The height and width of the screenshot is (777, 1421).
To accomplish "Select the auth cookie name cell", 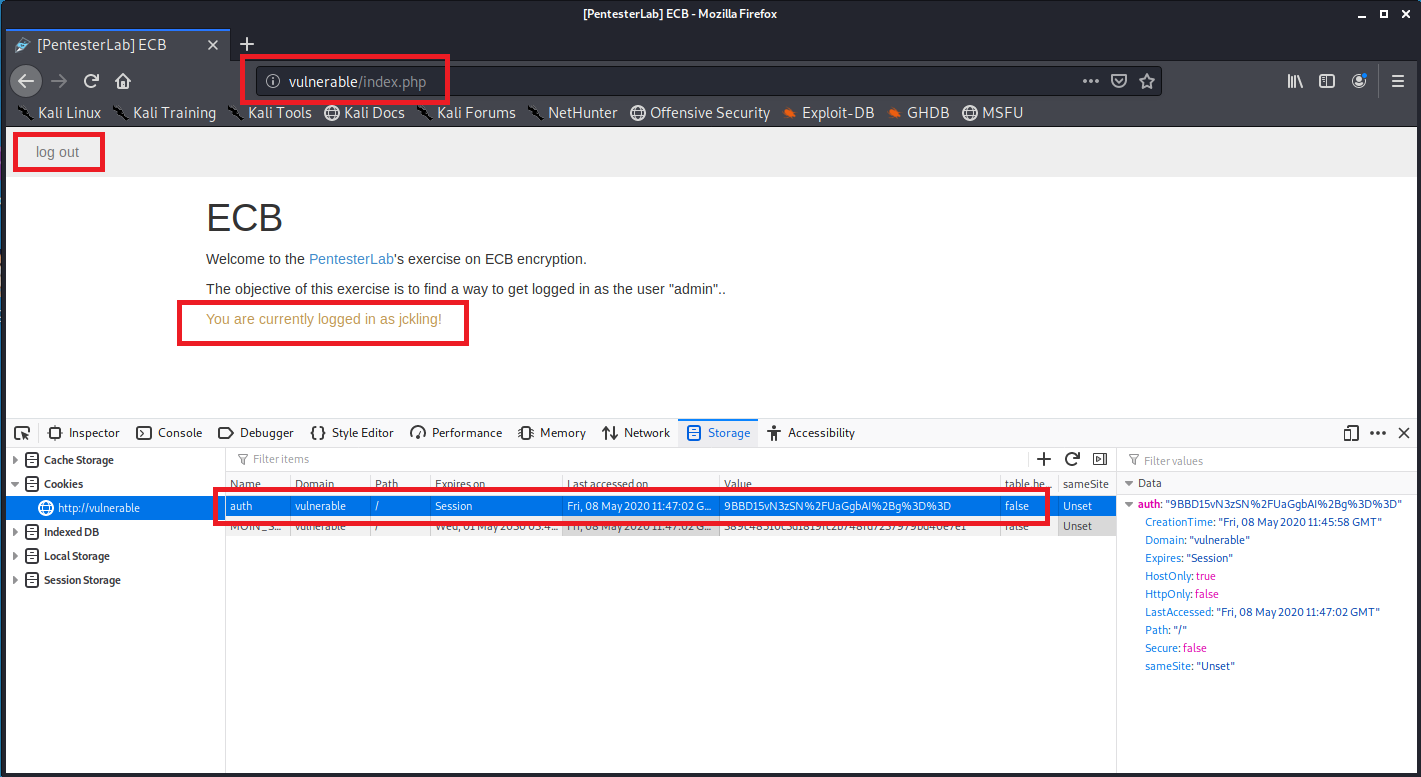I will coord(257,506).
